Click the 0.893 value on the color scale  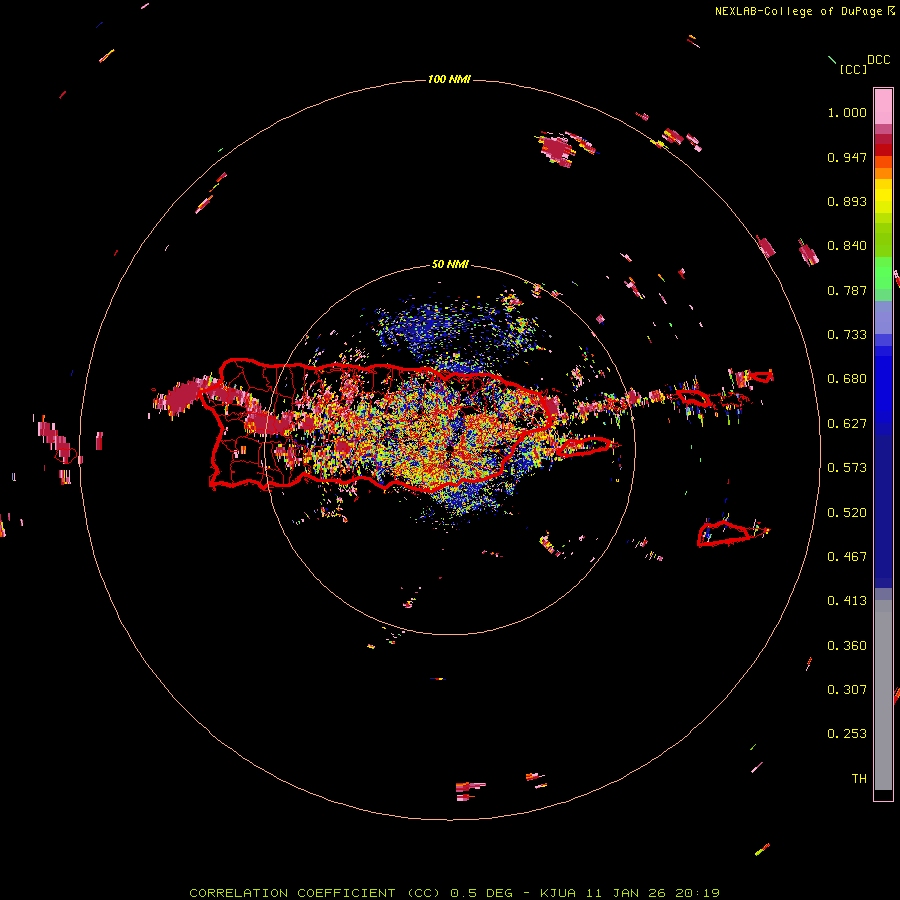click(847, 201)
